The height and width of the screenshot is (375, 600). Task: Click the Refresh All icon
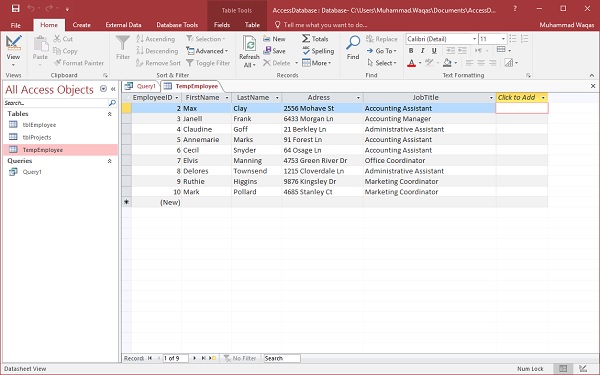(249, 44)
